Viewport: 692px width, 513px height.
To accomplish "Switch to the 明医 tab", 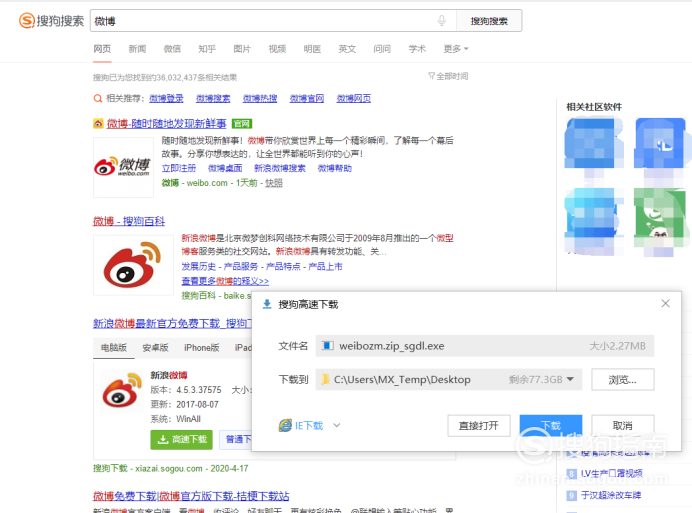I will (312, 49).
